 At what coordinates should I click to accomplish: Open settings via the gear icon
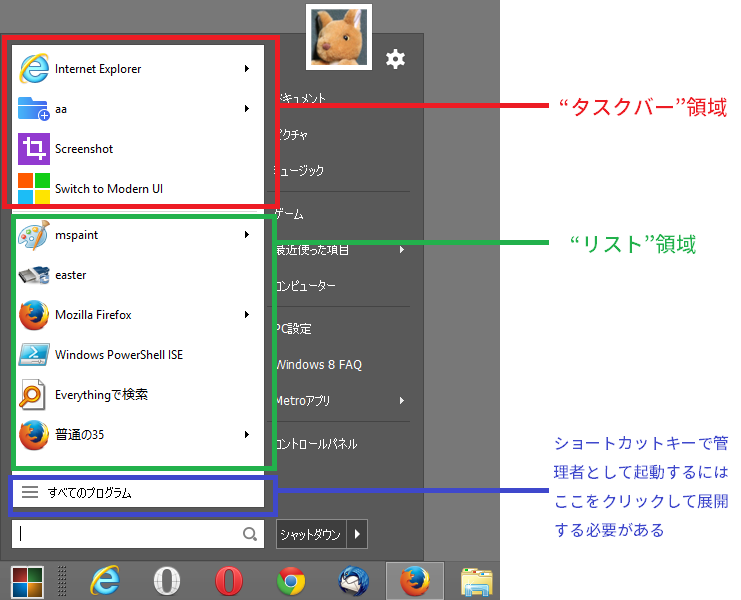click(x=395, y=59)
